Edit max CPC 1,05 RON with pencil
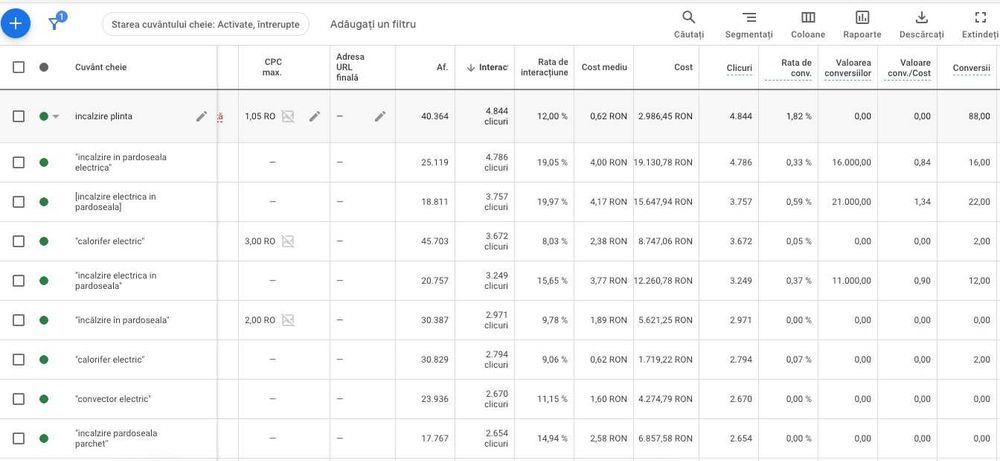 click(314, 116)
